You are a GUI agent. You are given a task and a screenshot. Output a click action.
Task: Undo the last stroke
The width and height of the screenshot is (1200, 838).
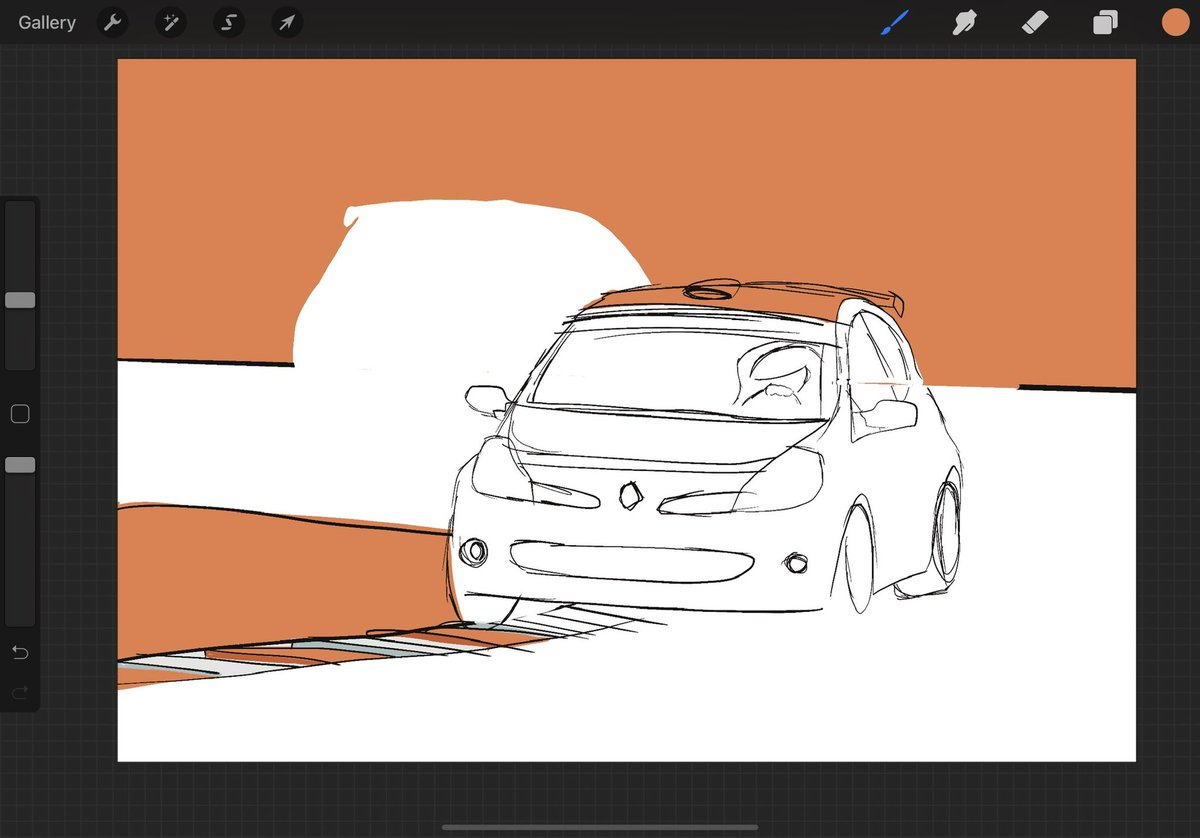pyautogui.click(x=20, y=653)
